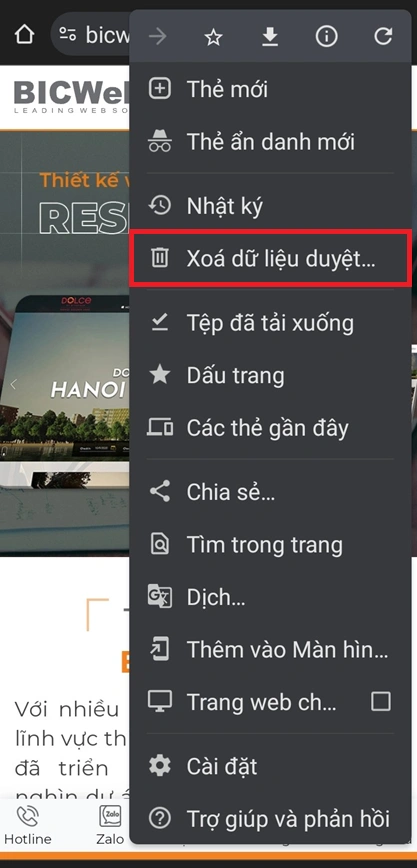The image size is (417, 868).
Task: Tap Chia sẻ share option
Action: click(270, 492)
